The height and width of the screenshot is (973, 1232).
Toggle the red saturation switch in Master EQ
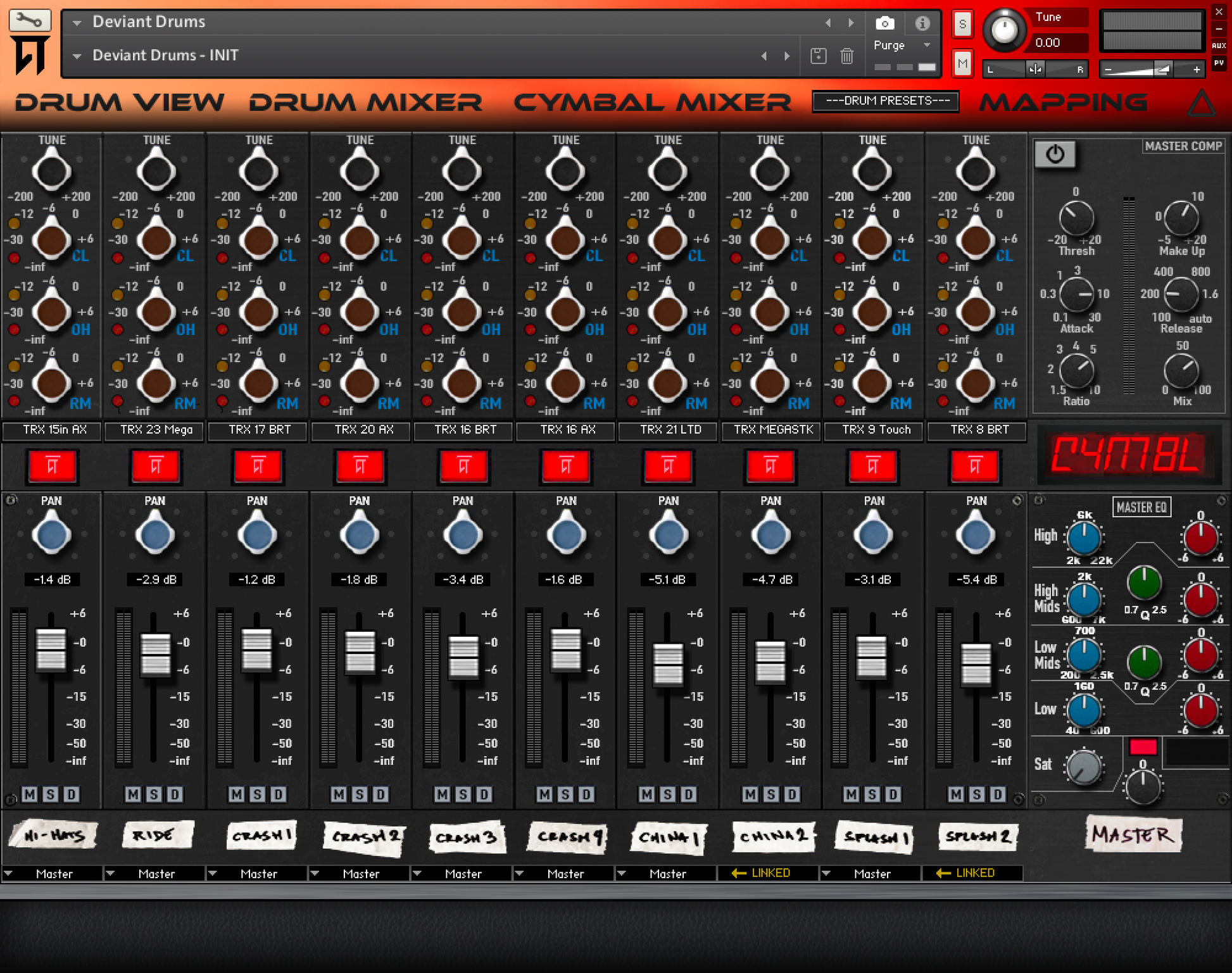[1143, 747]
